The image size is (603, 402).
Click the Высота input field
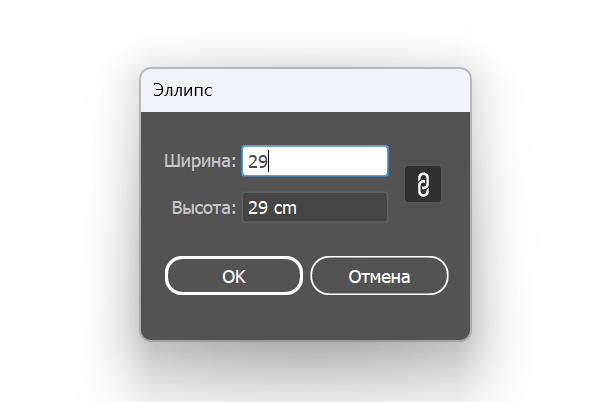[x=315, y=208]
